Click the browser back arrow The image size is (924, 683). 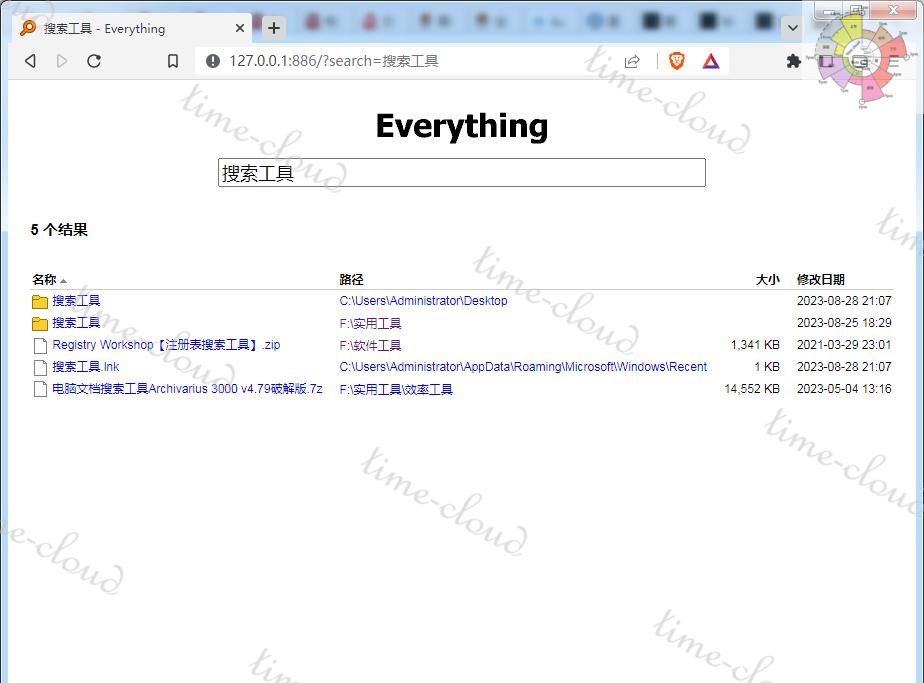[x=30, y=61]
